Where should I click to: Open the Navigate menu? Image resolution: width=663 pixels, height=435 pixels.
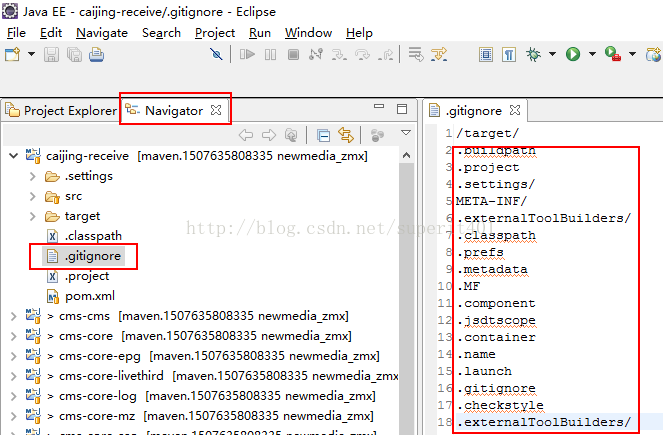point(102,33)
